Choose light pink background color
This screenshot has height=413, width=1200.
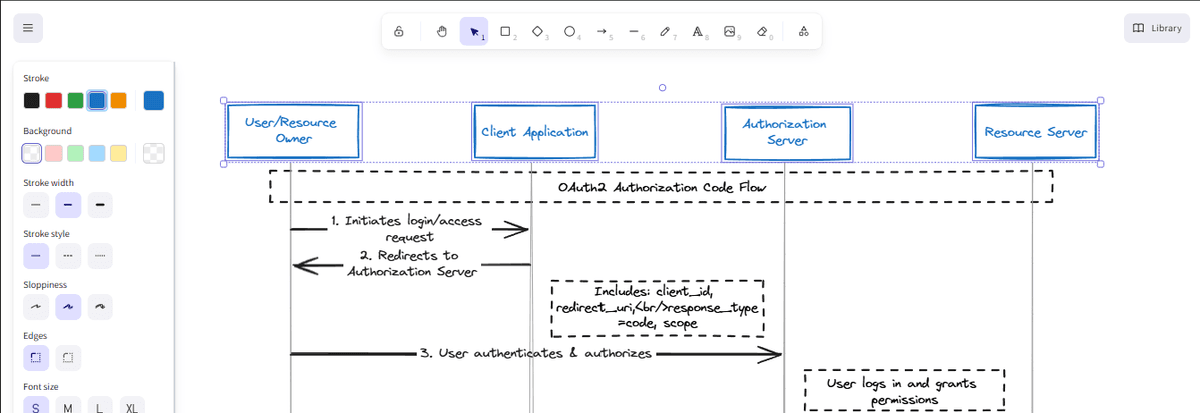pos(53,153)
